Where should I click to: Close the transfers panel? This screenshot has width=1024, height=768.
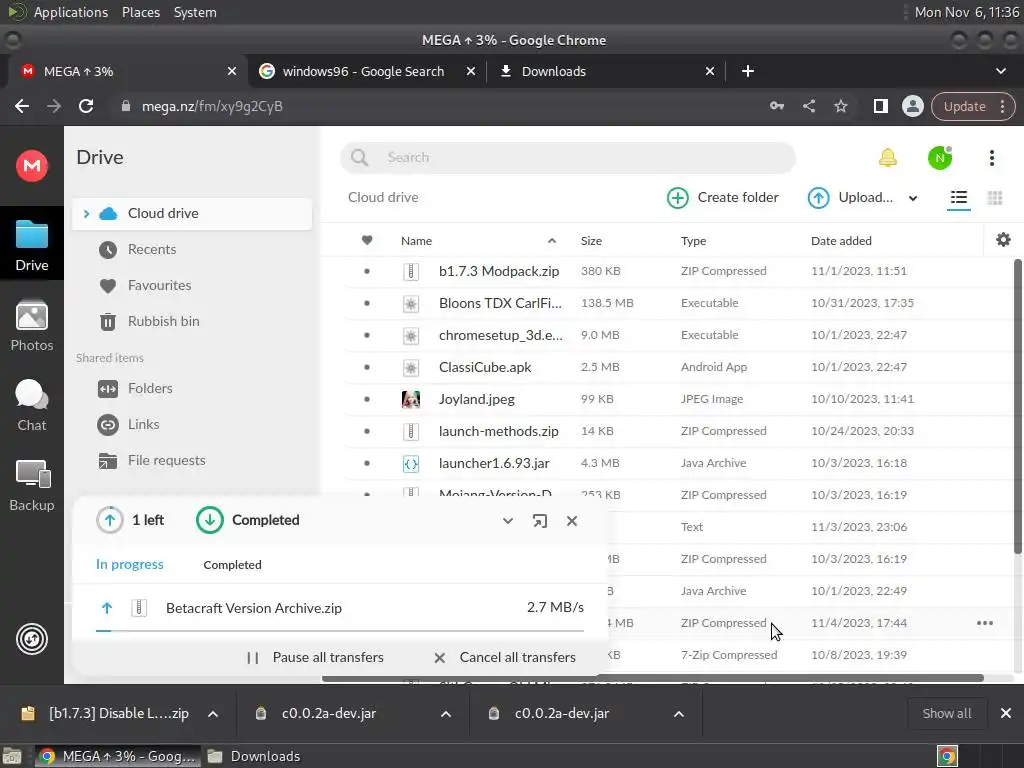(572, 521)
